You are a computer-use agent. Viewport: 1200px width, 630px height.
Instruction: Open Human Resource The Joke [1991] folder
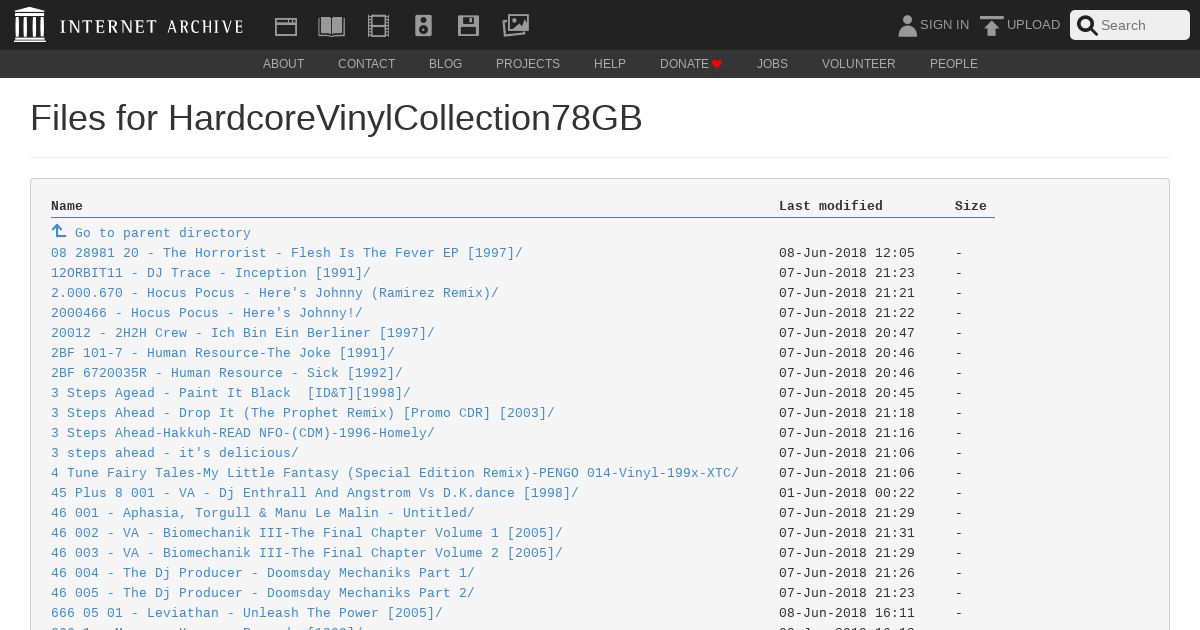pyautogui.click(x=223, y=353)
